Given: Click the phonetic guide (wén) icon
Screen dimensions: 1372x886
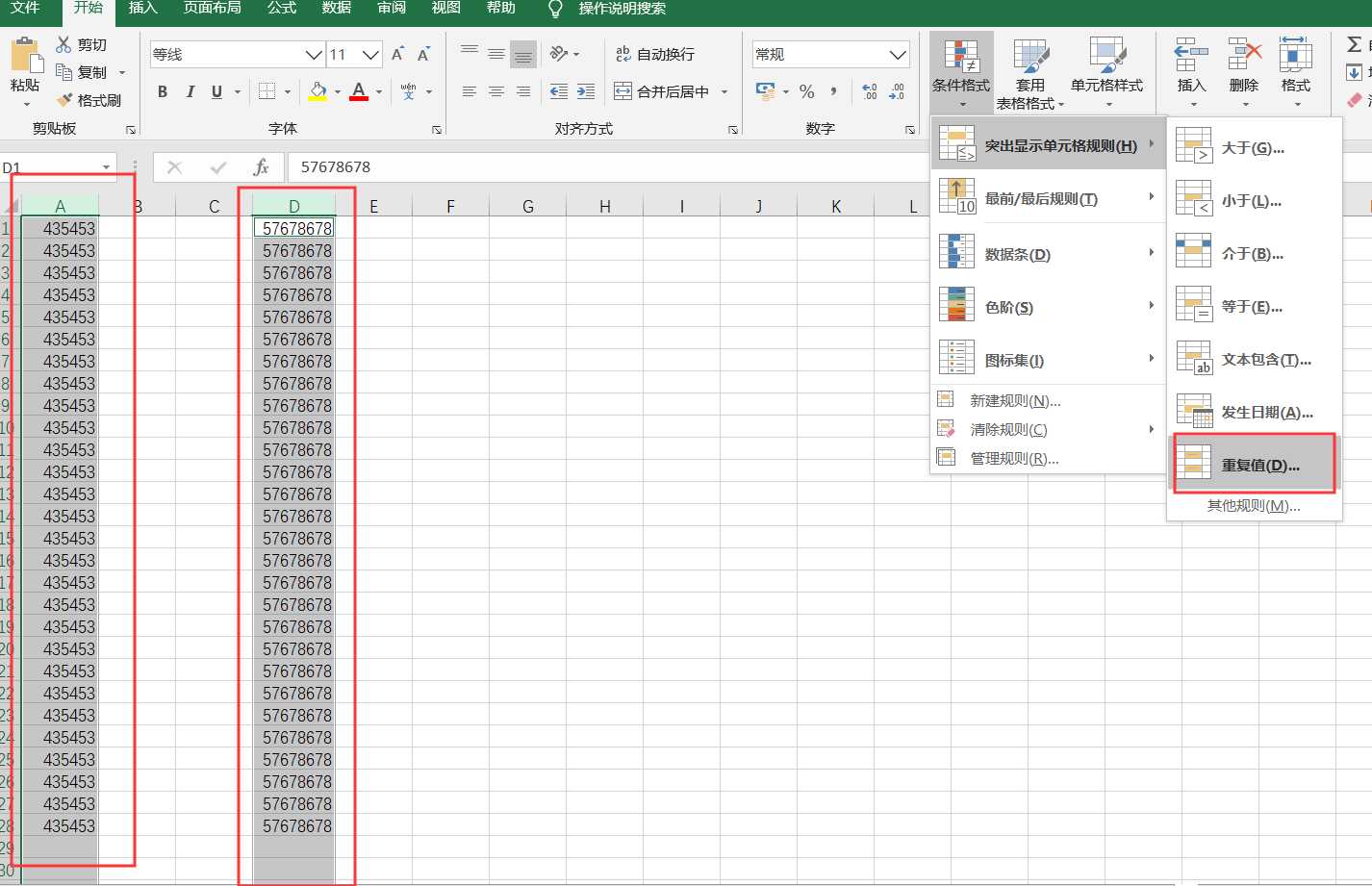Looking at the screenshot, I should pos(409,91).
